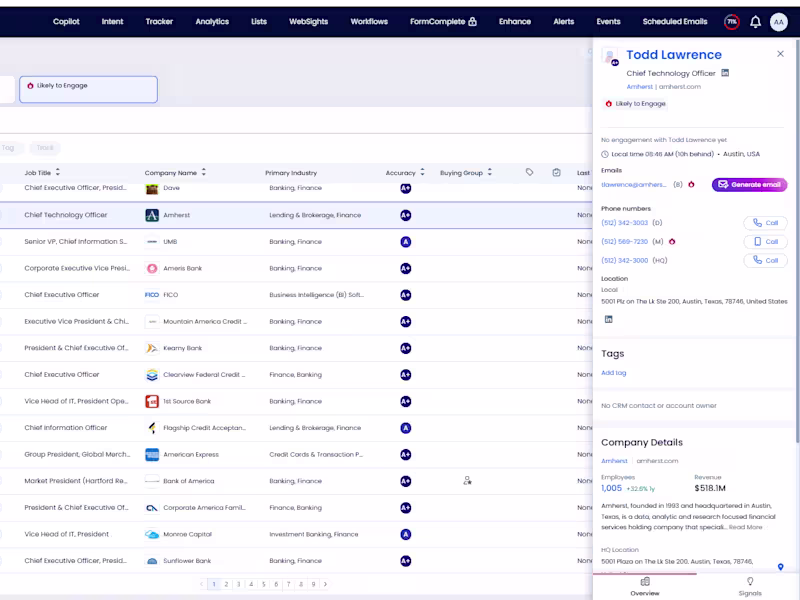Sort by Accuracy column
Screen dimensions: 800x600
(422, 173)
